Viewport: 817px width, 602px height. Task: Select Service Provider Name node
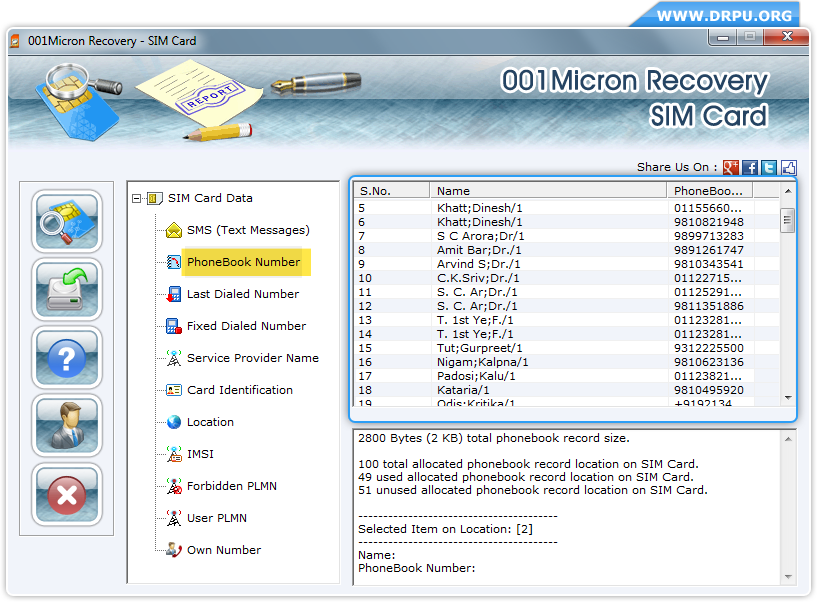253,358
